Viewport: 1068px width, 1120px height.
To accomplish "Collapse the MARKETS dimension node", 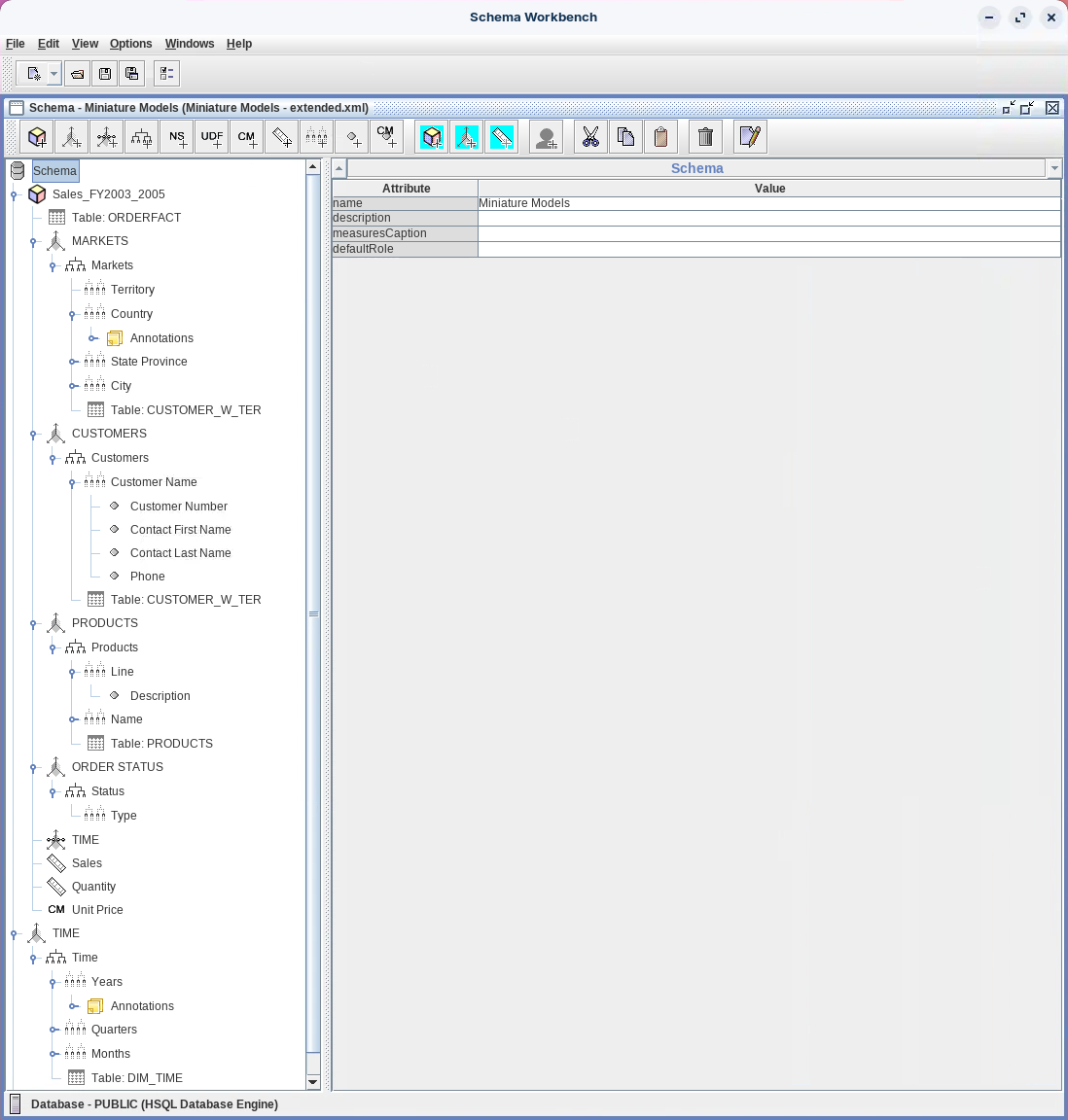I will coord(33,242).
